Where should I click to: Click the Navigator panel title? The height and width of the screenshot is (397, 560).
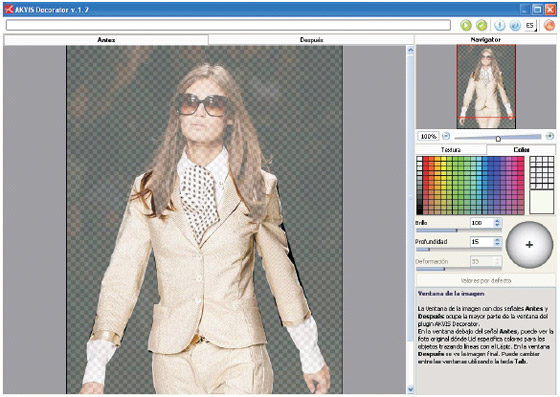(x=486, y=40)
